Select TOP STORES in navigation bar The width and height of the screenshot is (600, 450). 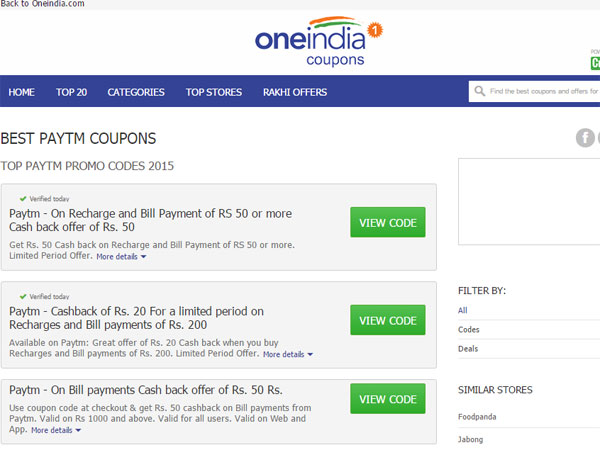click(214, 93)
